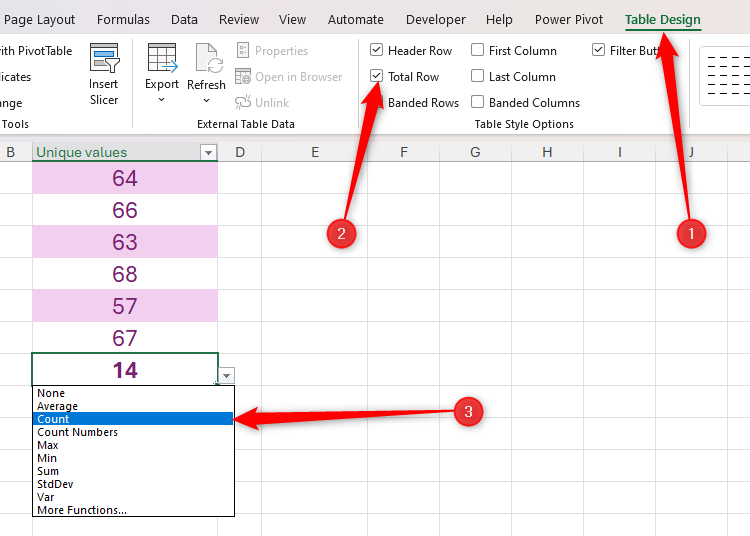The width and height of the screenshot is (750, 536).
Task: Click the Properties icon in External Table Data
Action: coord(243,51)
